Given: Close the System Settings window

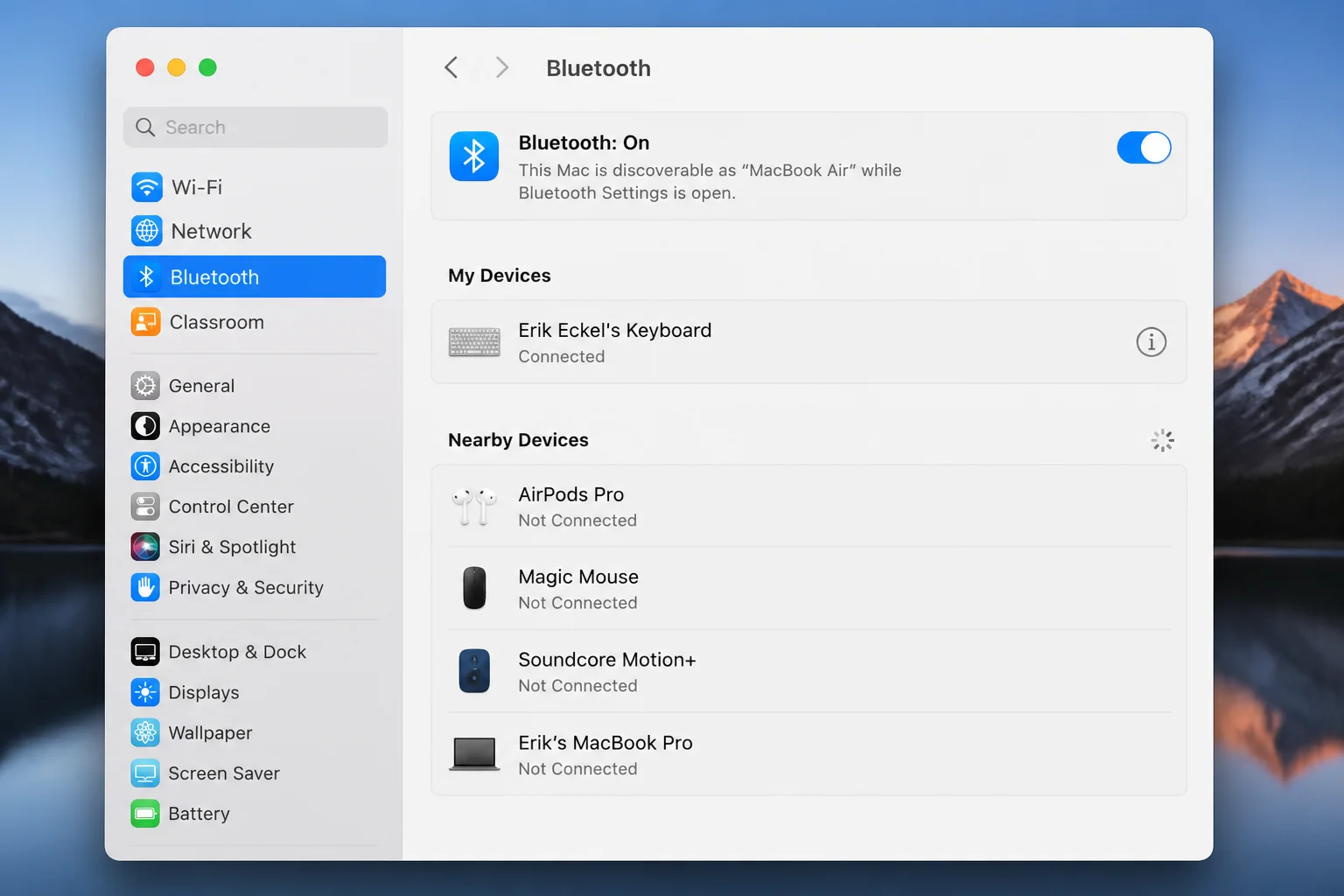Looking at the screenshot, I should click(145, 67).
